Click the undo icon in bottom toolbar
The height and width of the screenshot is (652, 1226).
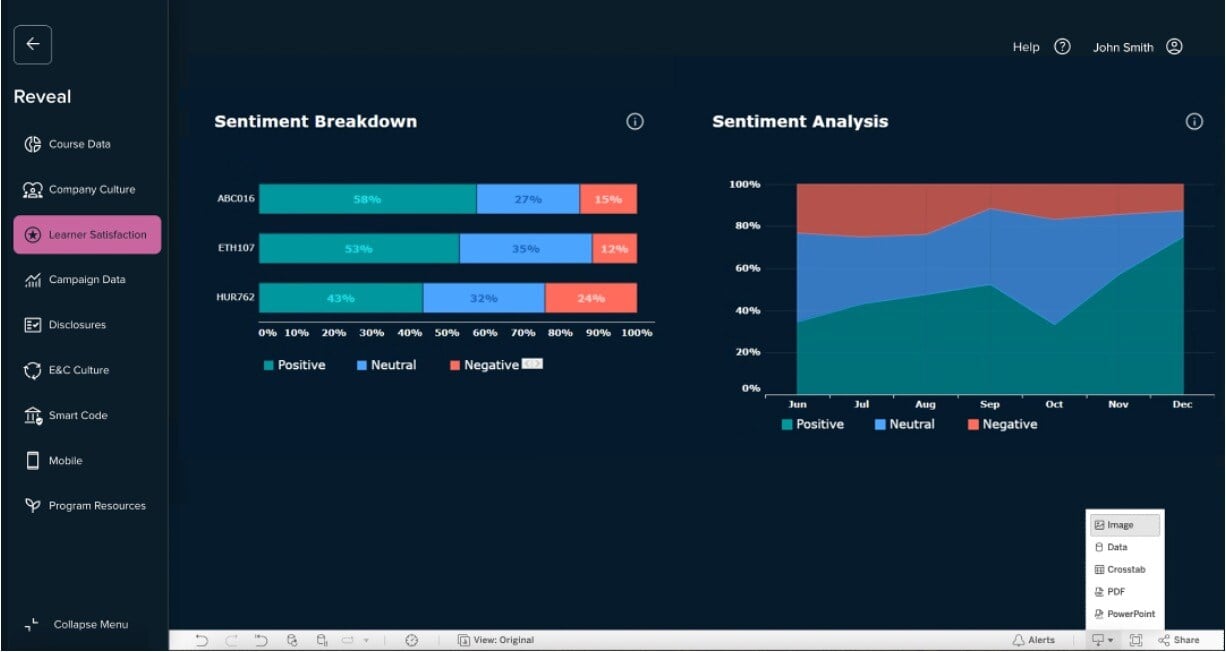click(x=202, y=640)
